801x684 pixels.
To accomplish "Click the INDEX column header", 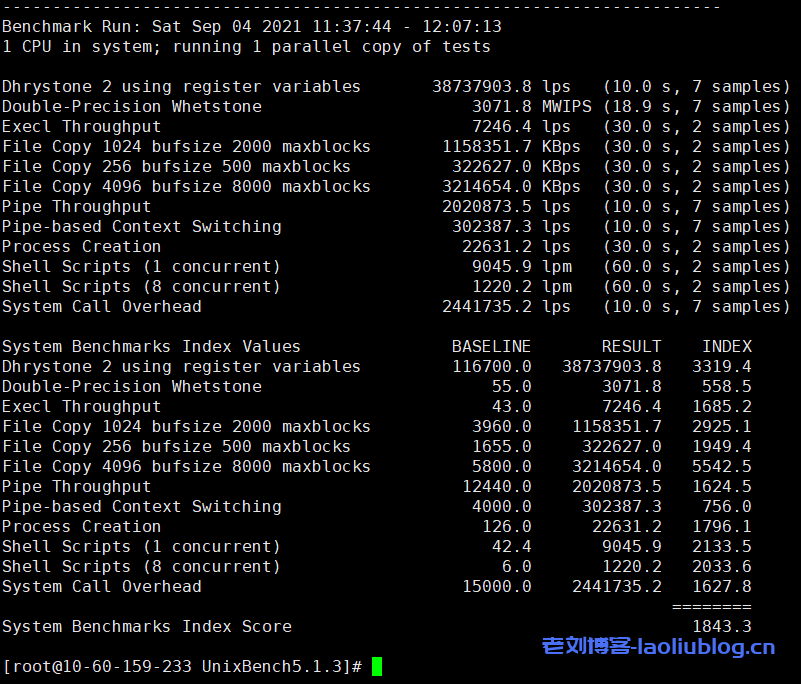I will 726,346.
